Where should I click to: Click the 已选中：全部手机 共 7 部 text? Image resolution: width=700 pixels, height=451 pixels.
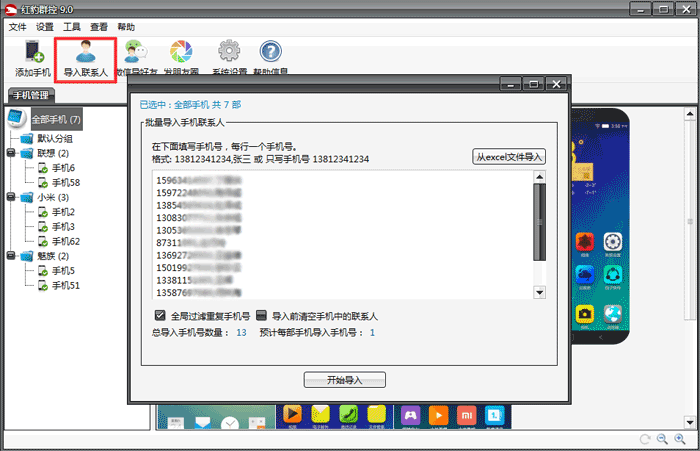[190, 104]
